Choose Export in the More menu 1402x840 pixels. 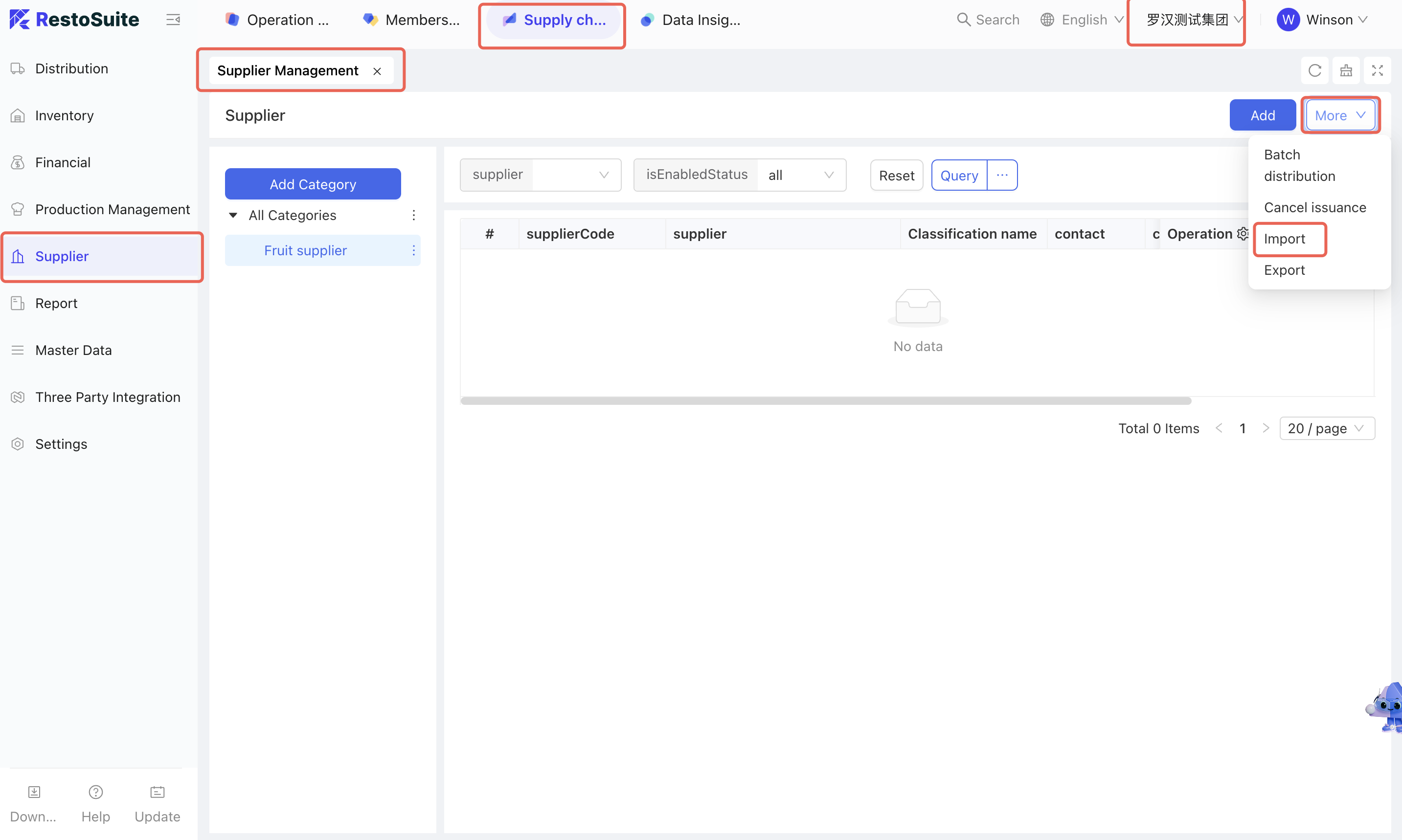[x=1284, y=270]
